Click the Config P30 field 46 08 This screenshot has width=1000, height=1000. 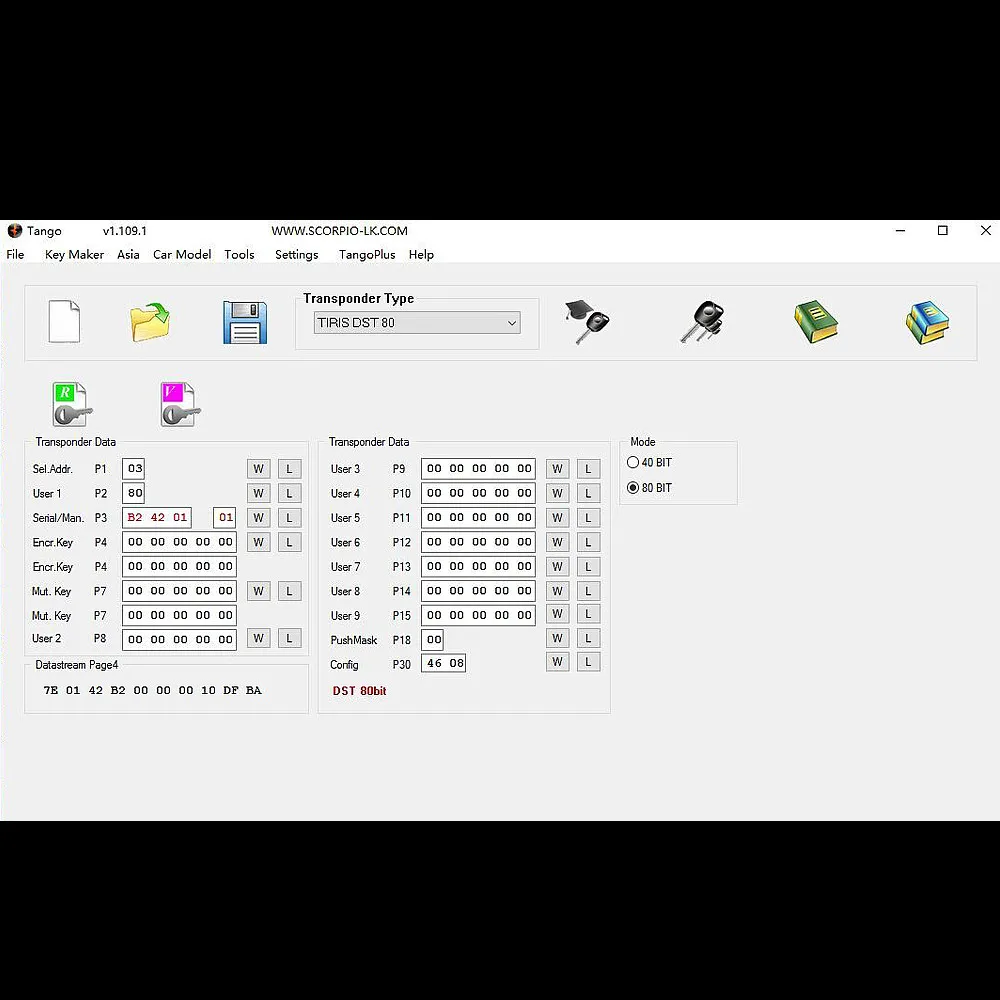[444, 663]
